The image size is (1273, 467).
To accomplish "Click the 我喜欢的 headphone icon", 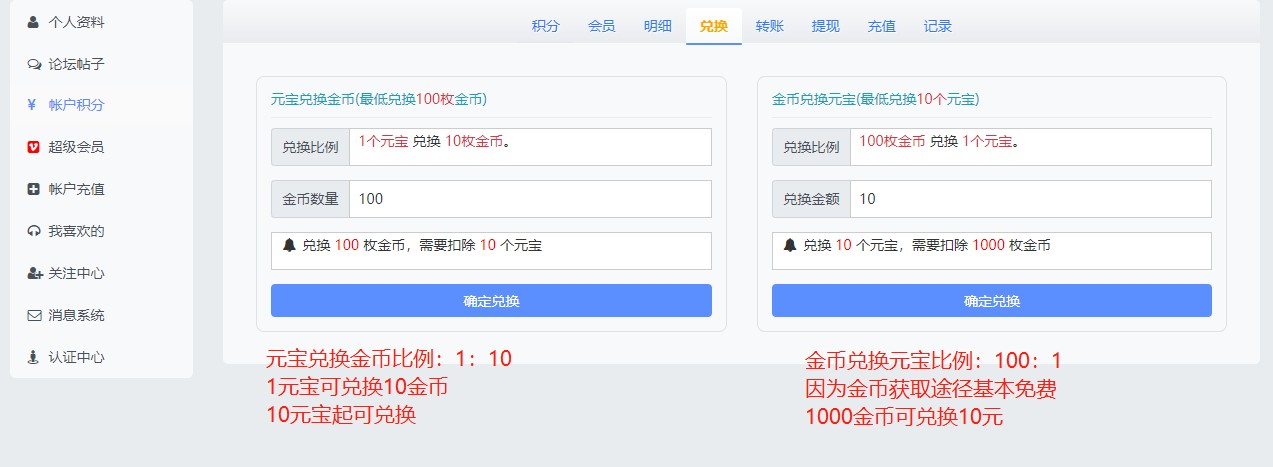I will [x=34, y=231].
